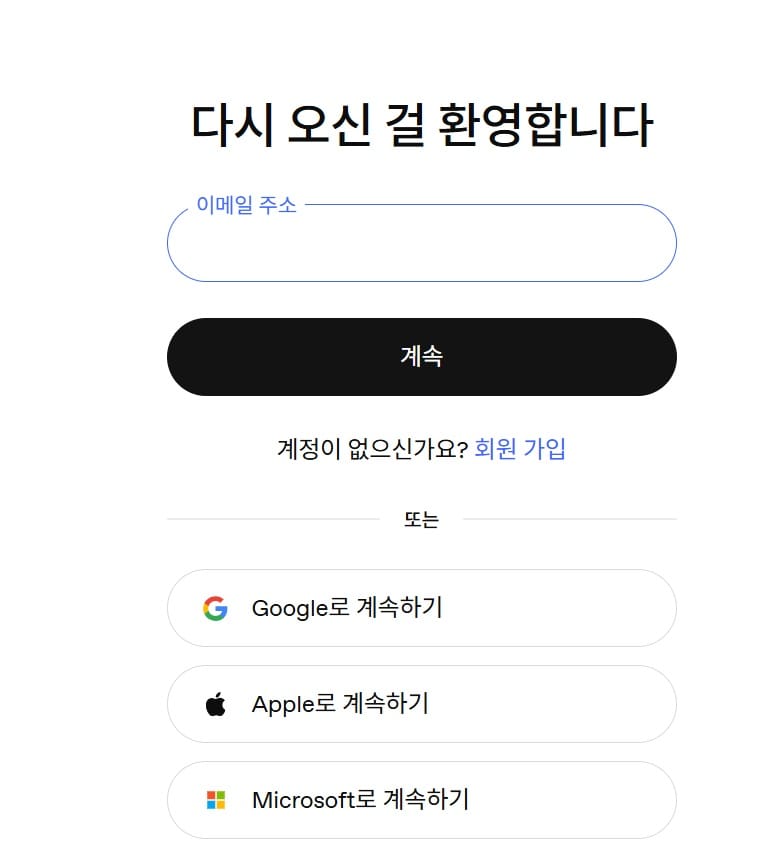The height and width of the screenshot is (841, 766).
Task: Click the "Apple로 계속하기" label text
Action: [x=340, y=704]
